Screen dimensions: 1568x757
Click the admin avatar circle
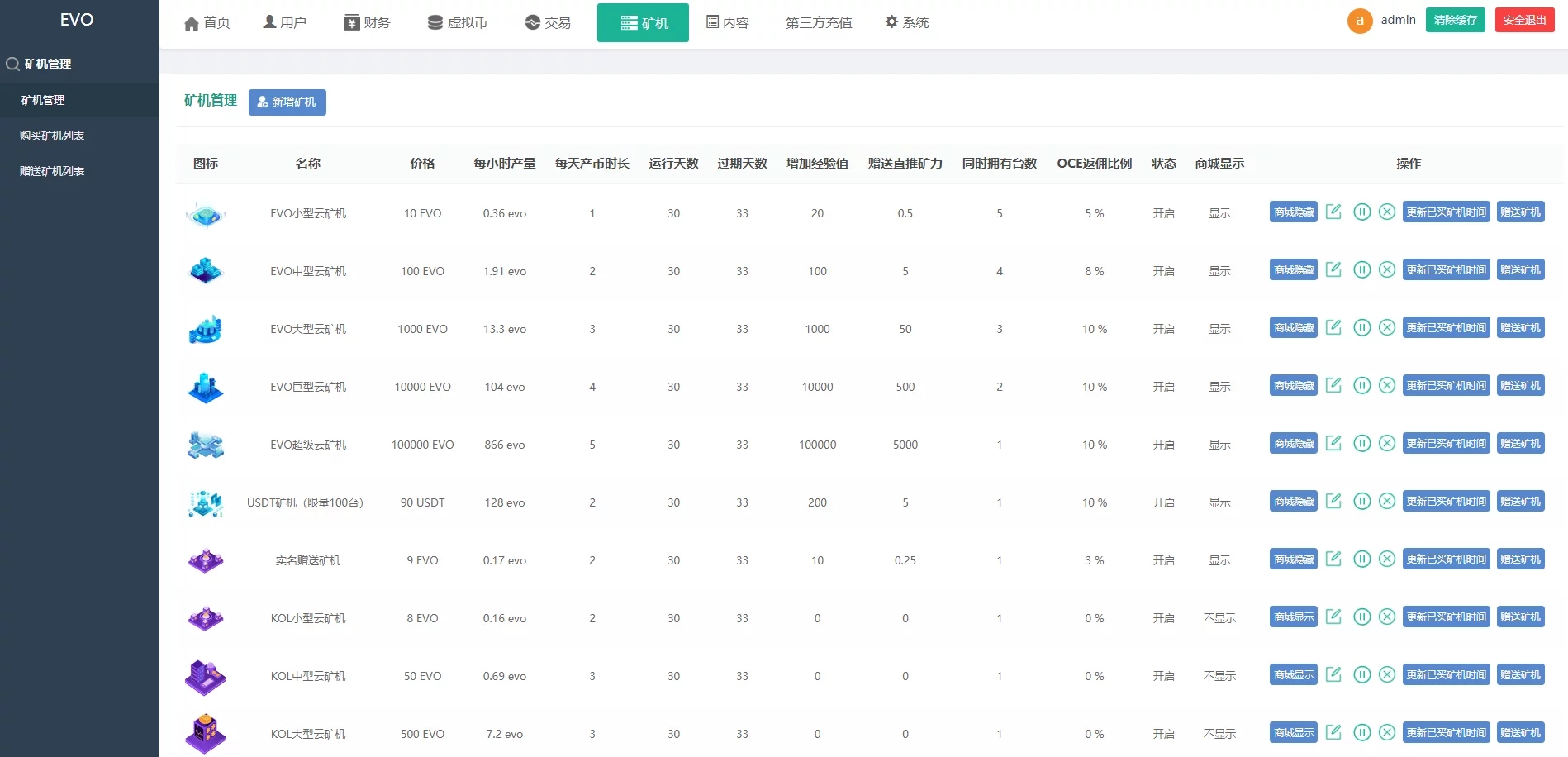pyautogui.click(x=1360, y=20)
